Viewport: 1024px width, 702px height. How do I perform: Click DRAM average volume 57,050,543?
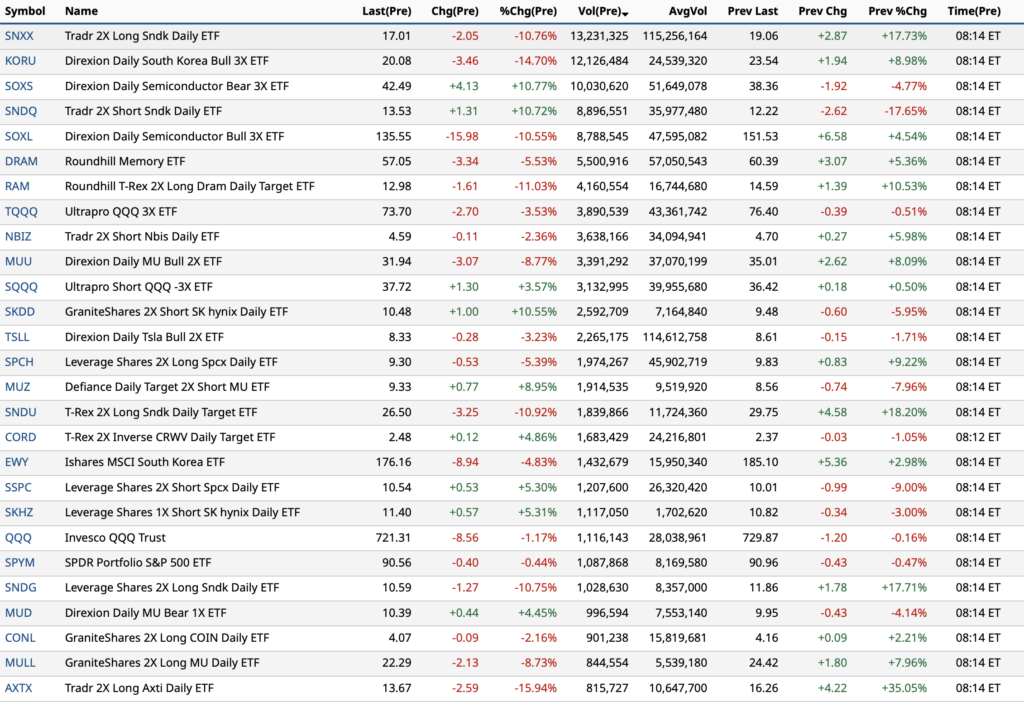click(x=678, y=161)
